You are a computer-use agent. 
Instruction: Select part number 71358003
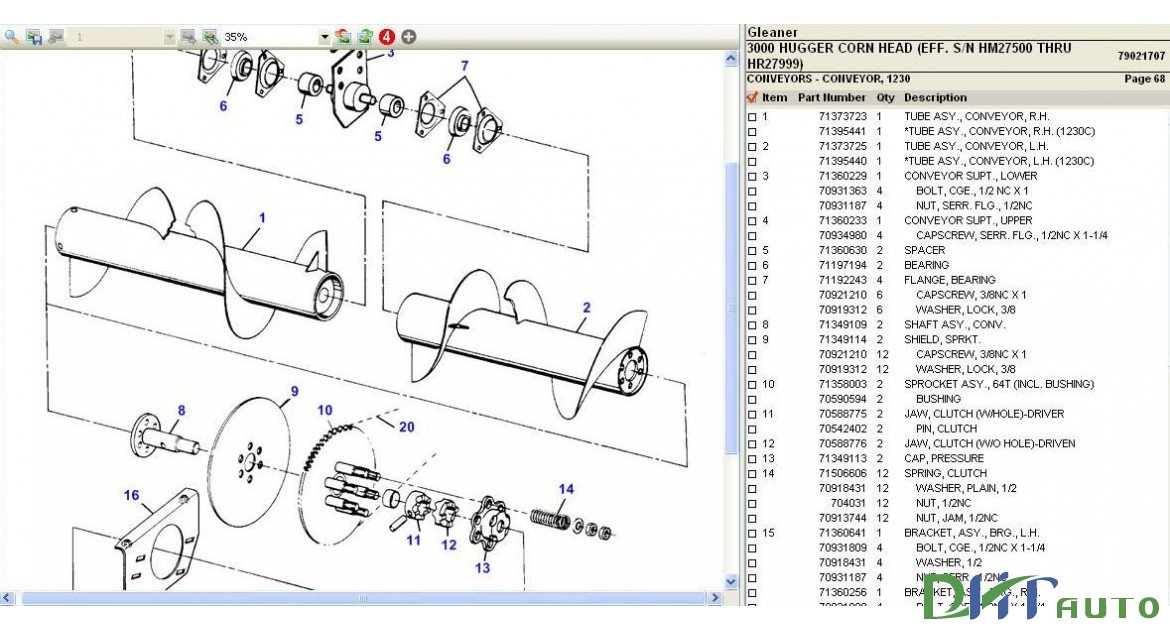[x=842, y=384]
